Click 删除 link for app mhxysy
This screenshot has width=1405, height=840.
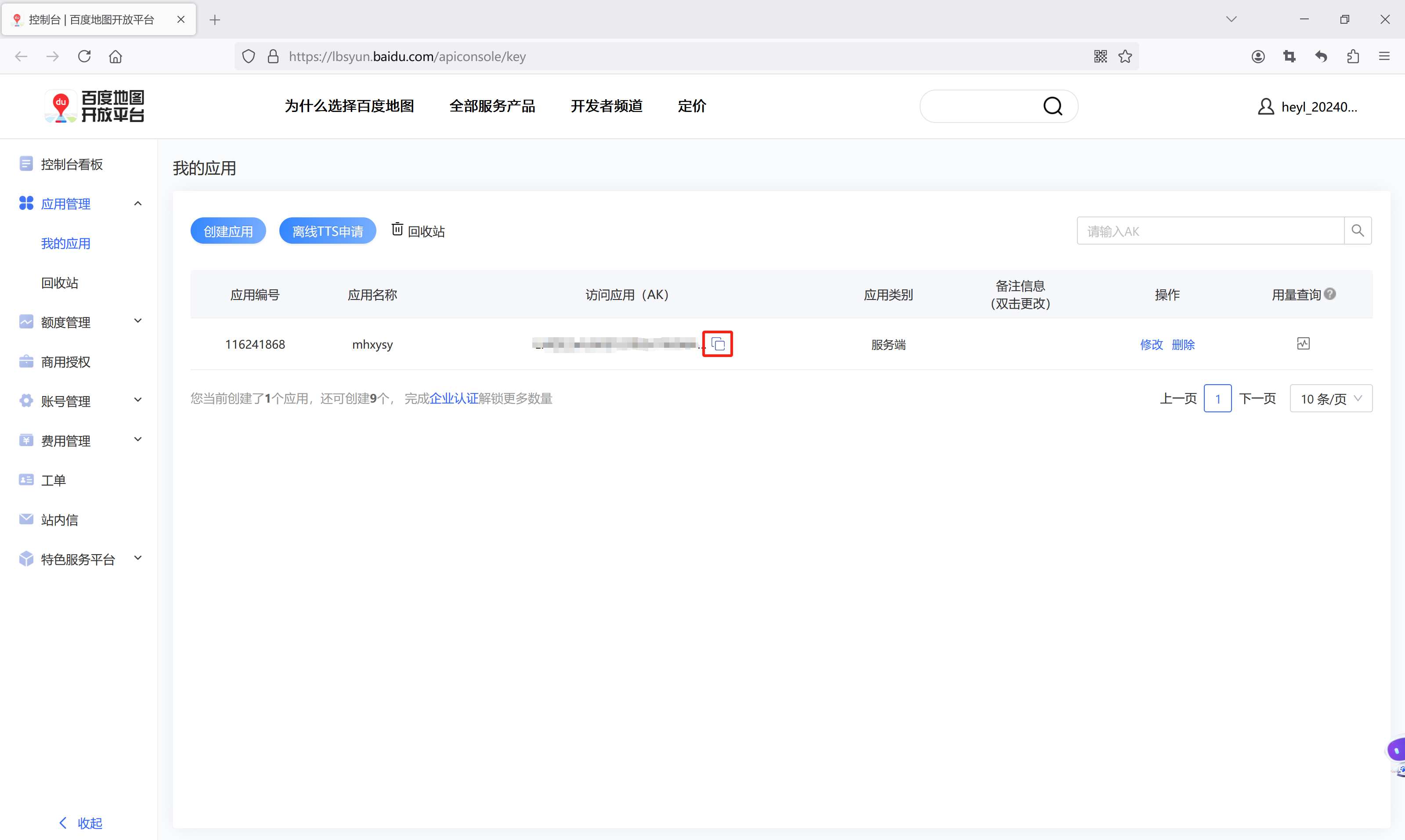tap(1182, 344)
